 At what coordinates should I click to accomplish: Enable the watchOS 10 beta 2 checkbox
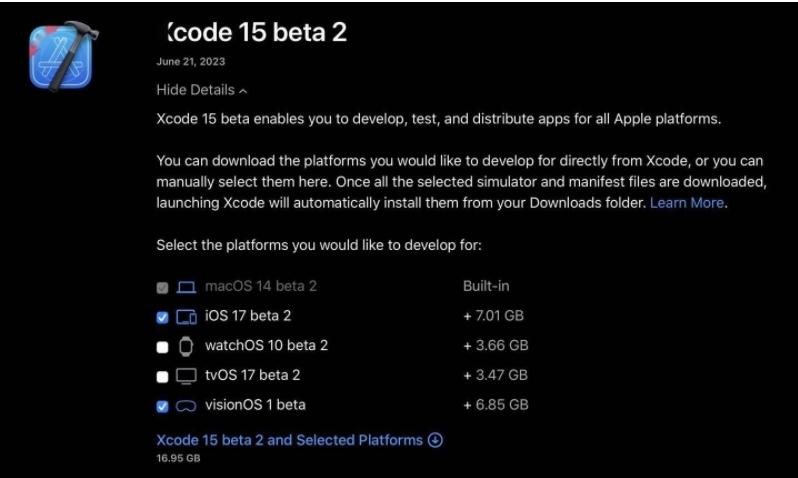tap(163, 347)
